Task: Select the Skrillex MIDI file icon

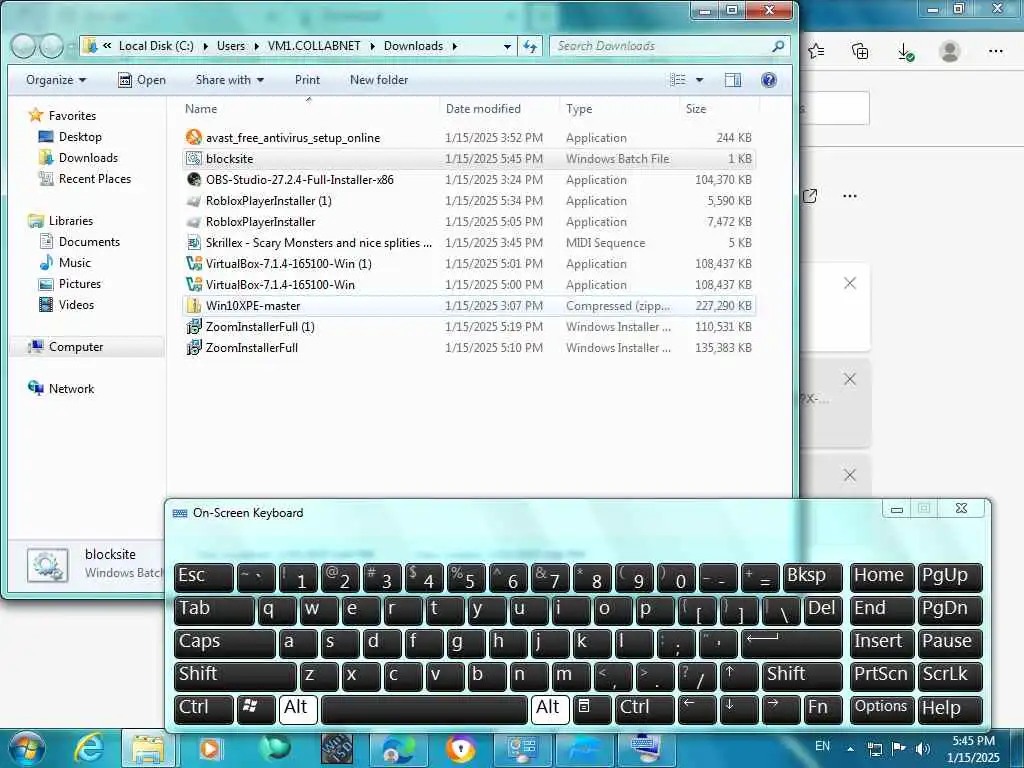Action: [193, 242]
